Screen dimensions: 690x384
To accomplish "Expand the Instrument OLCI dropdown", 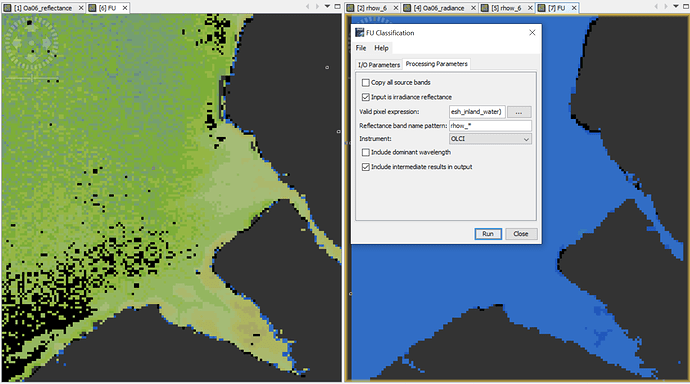I will pos(490,139).
